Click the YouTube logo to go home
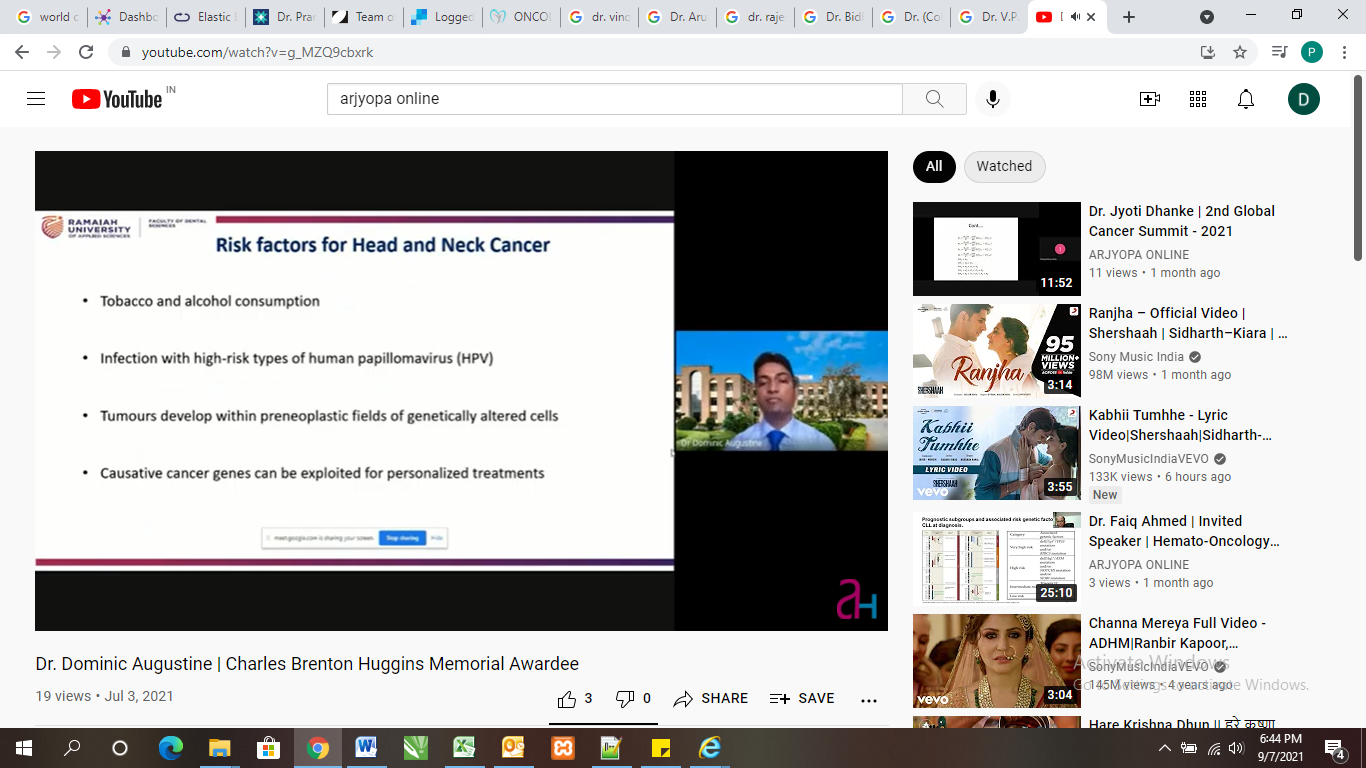1366x768 pixels. point(117,99)
